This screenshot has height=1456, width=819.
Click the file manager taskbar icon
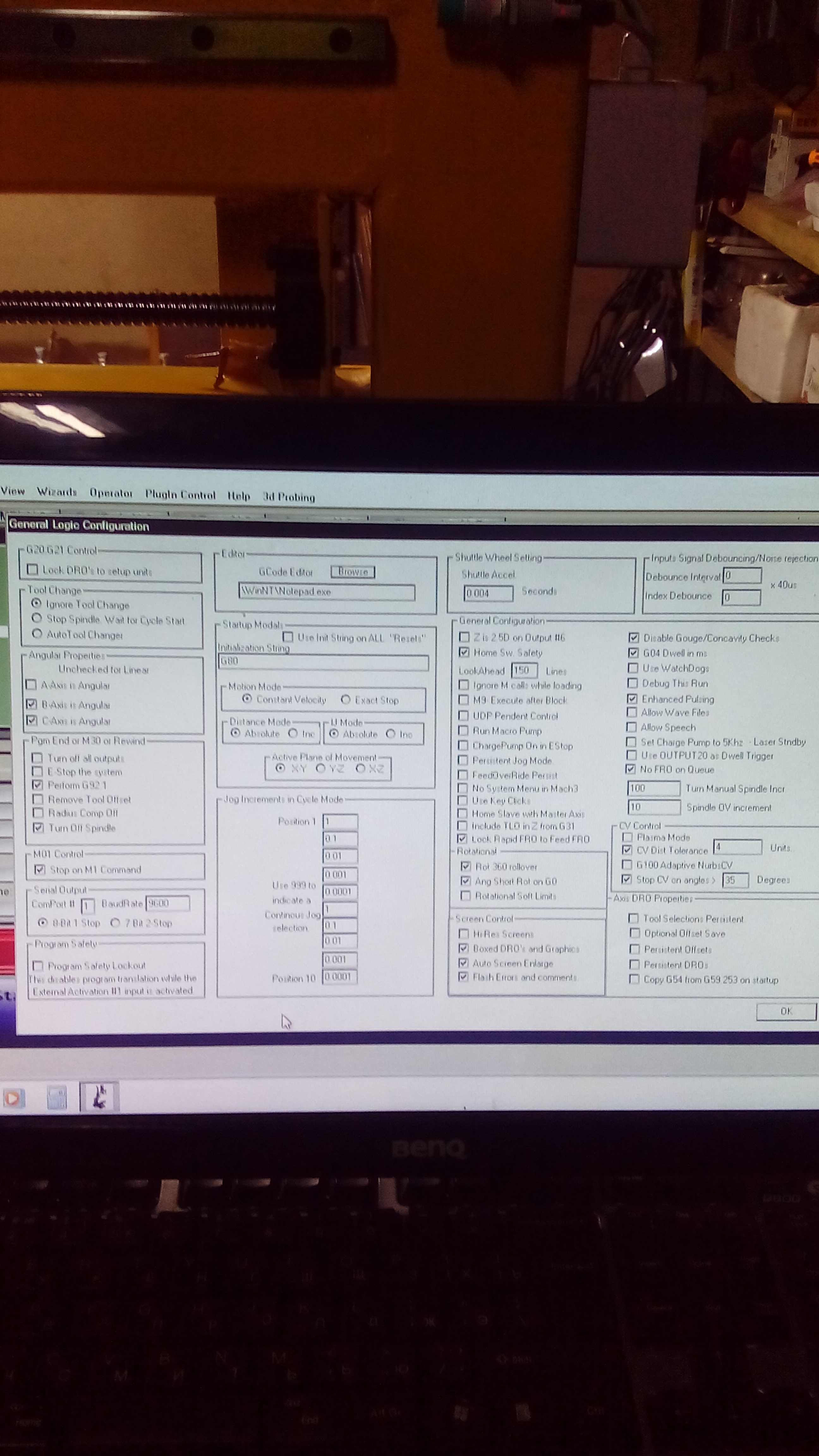pyautogui.click(x=57, y=1098)
